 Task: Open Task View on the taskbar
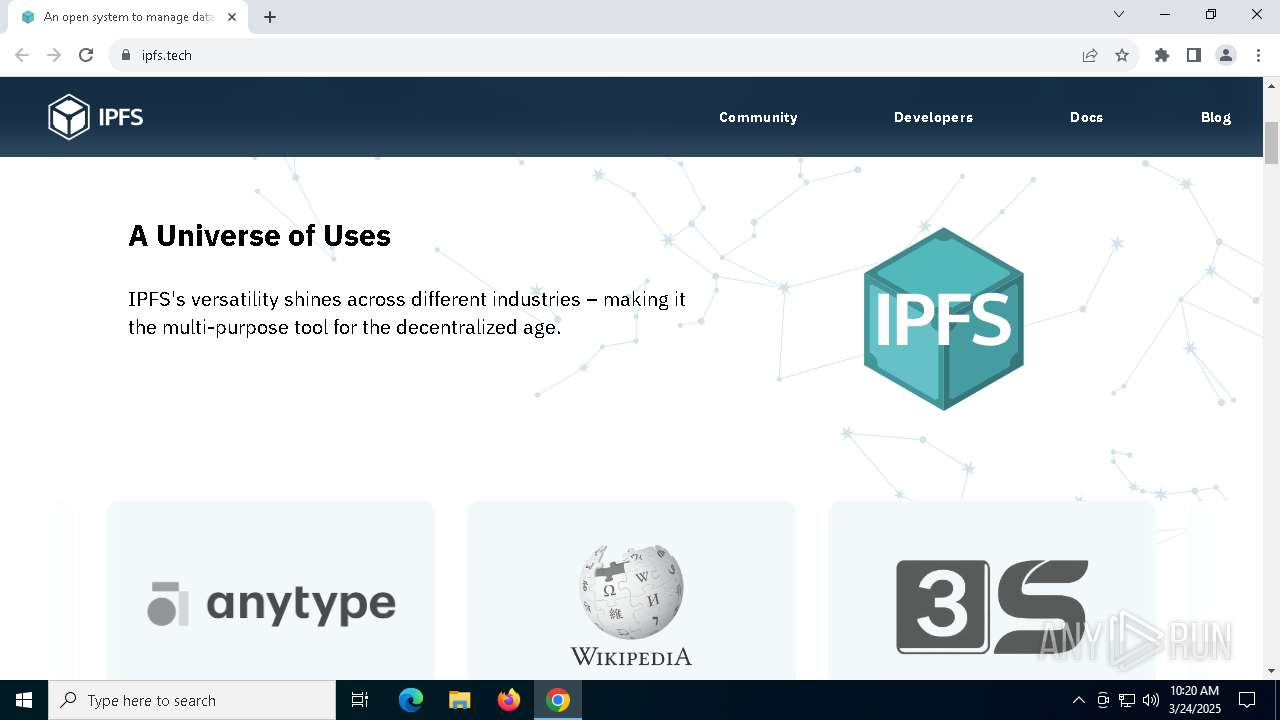(360, 700)
